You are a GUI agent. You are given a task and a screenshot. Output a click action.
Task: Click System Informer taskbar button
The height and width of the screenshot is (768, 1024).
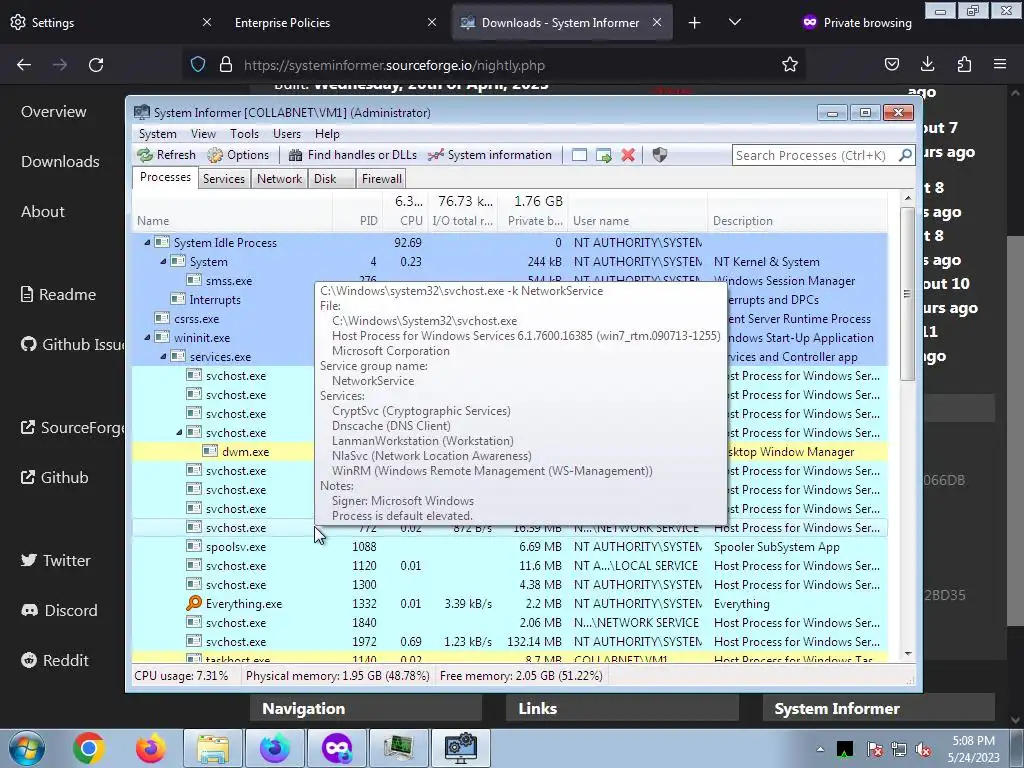coord(460,748)
